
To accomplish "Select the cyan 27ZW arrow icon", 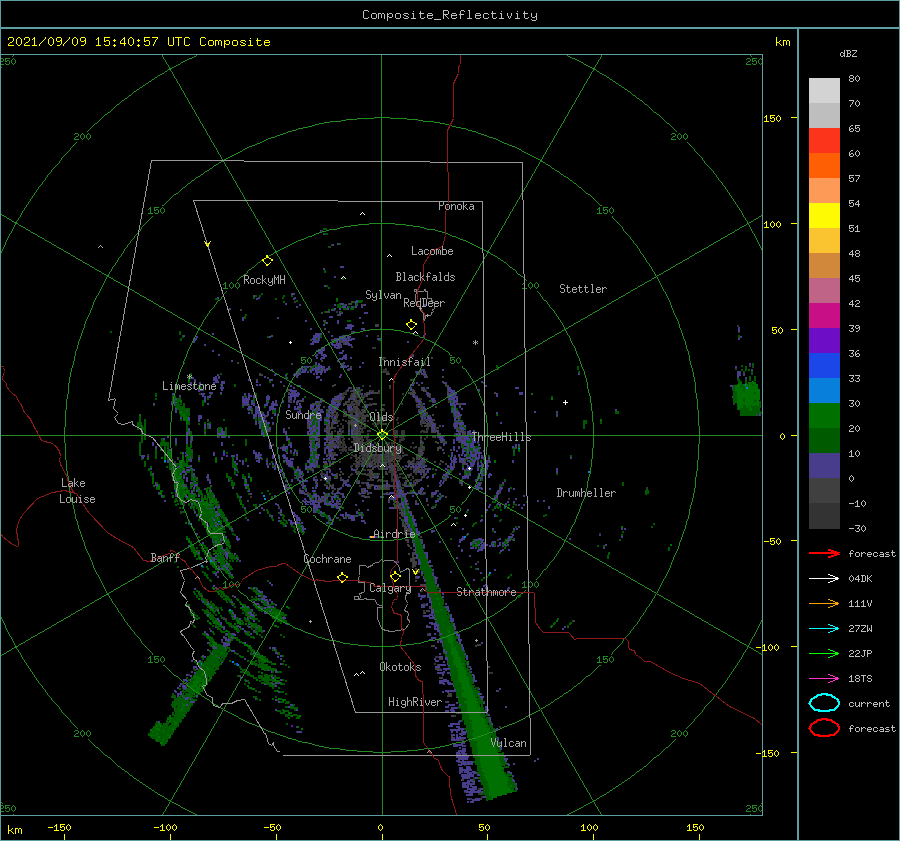I will 824,629.
